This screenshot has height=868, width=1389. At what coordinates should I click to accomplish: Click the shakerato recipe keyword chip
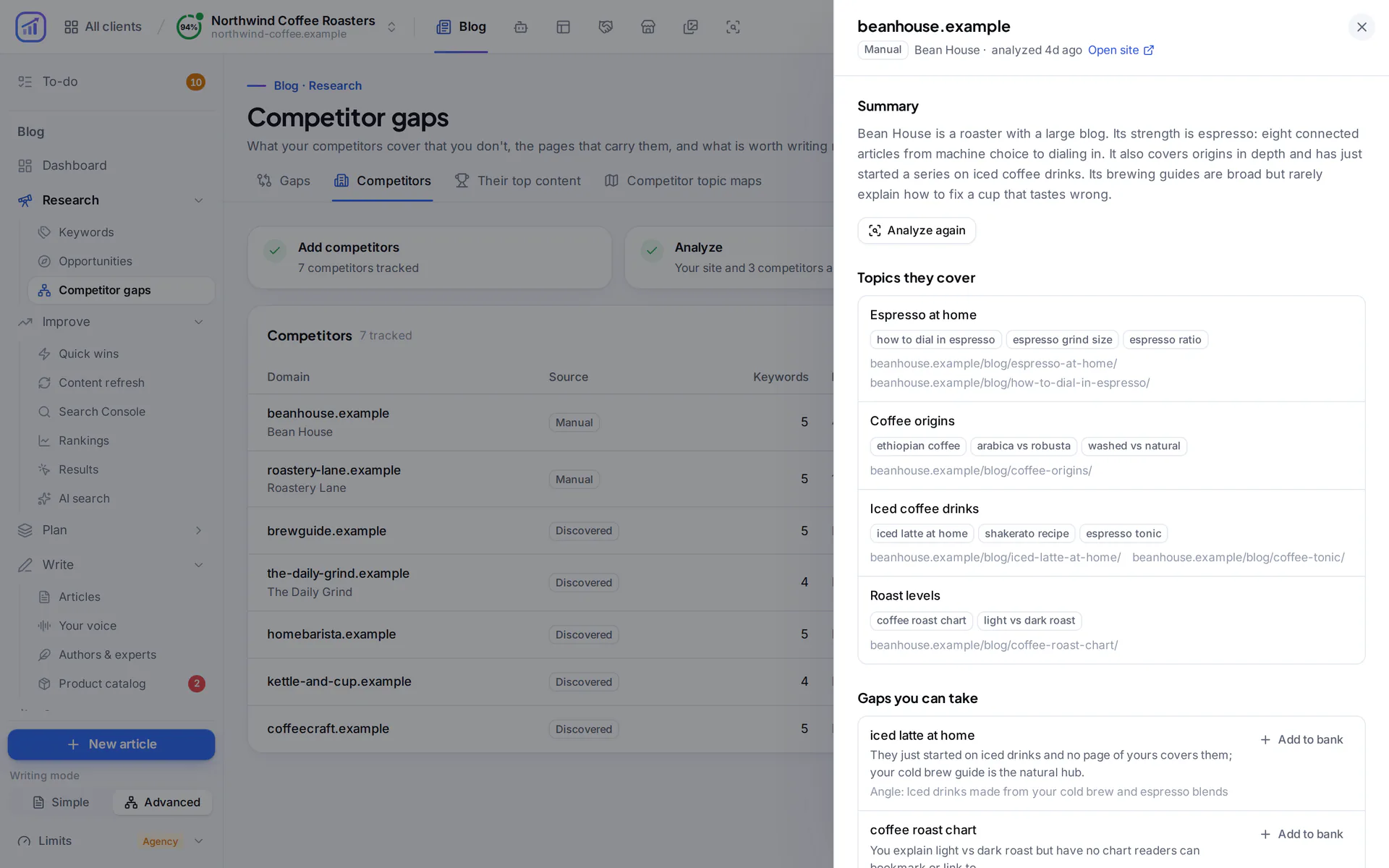pos(1027,534)
